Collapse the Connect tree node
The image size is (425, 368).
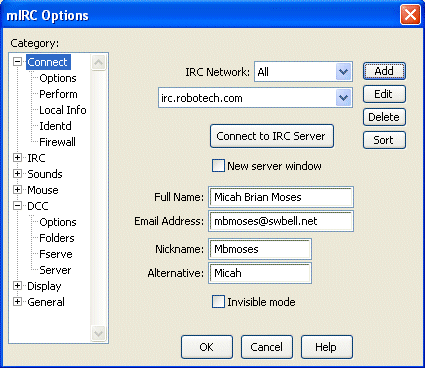(x=17, y=62)
